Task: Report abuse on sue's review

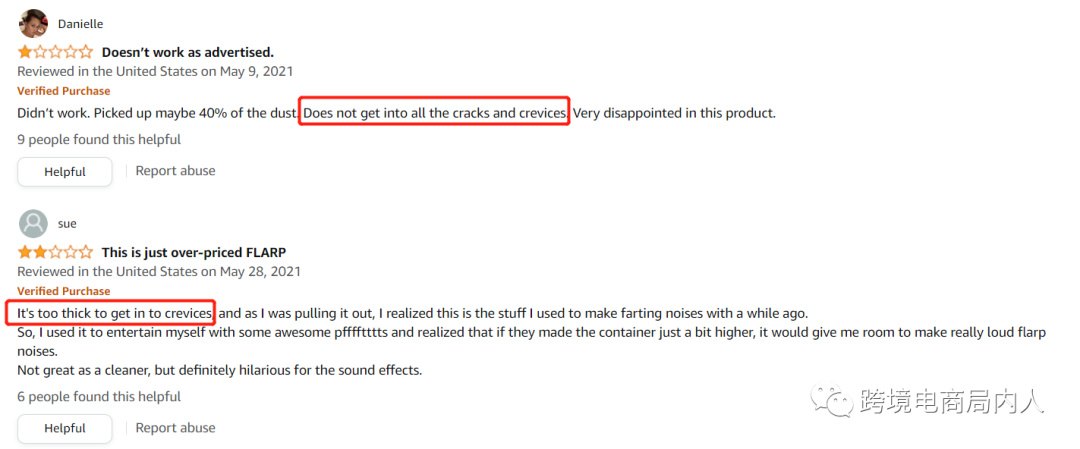Action: click(175, 427)
